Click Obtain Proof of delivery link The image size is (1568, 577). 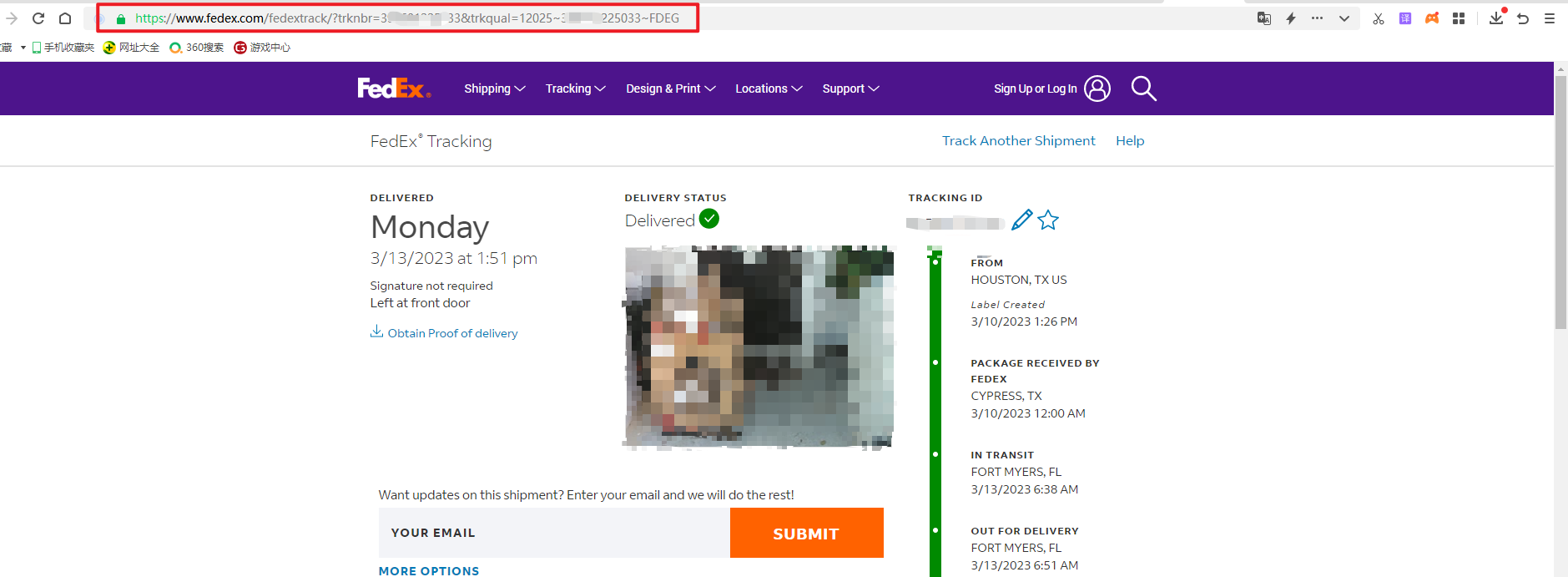444,332
